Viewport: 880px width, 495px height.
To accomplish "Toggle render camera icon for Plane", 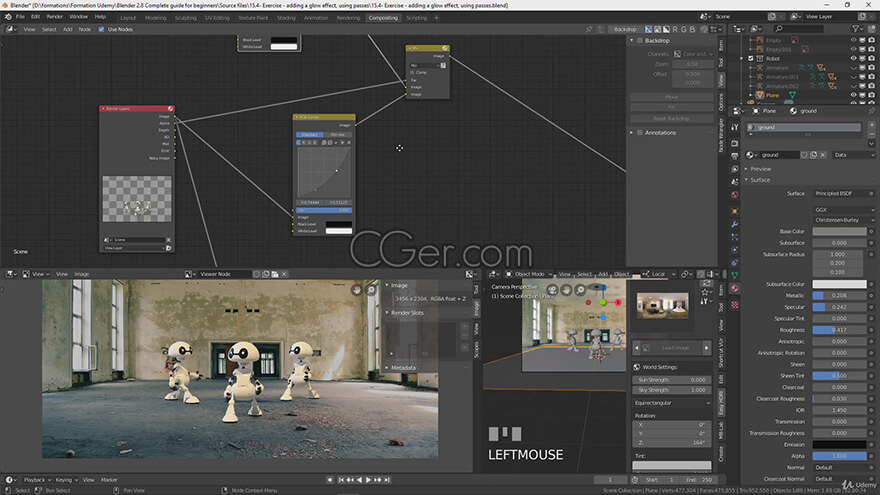I will click(871, 95).
